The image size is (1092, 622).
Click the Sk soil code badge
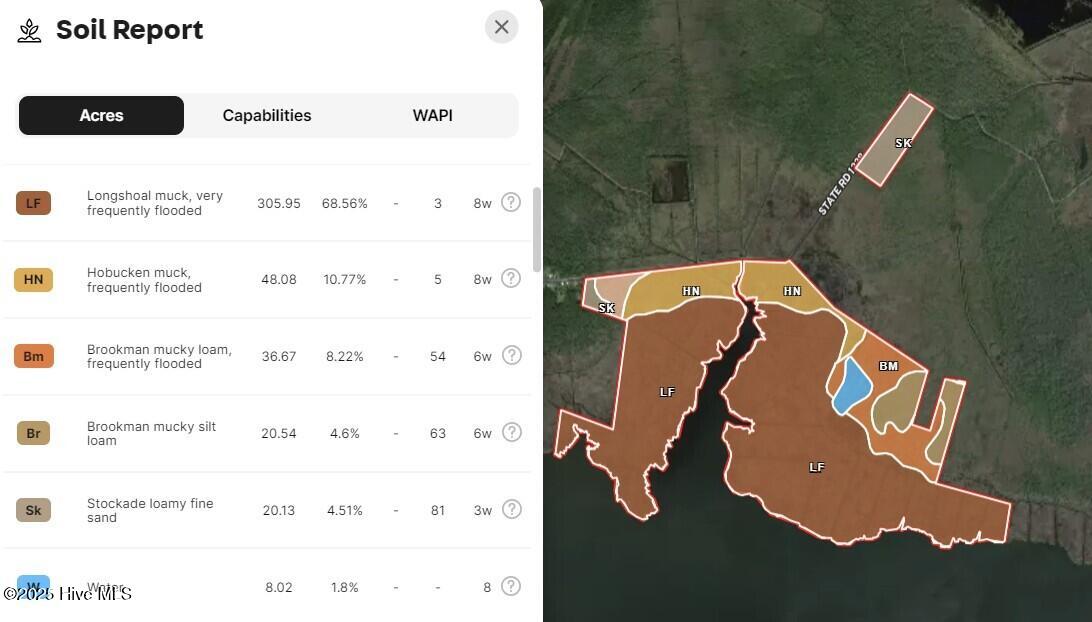click(33, 510)
